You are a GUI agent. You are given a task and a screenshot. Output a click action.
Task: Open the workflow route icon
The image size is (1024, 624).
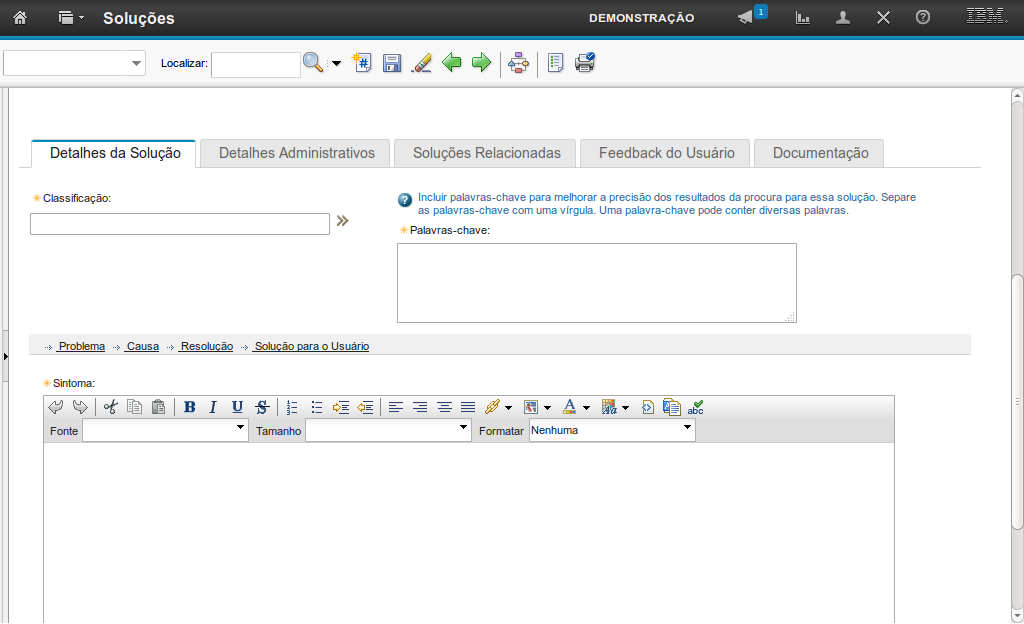[518, 63]
